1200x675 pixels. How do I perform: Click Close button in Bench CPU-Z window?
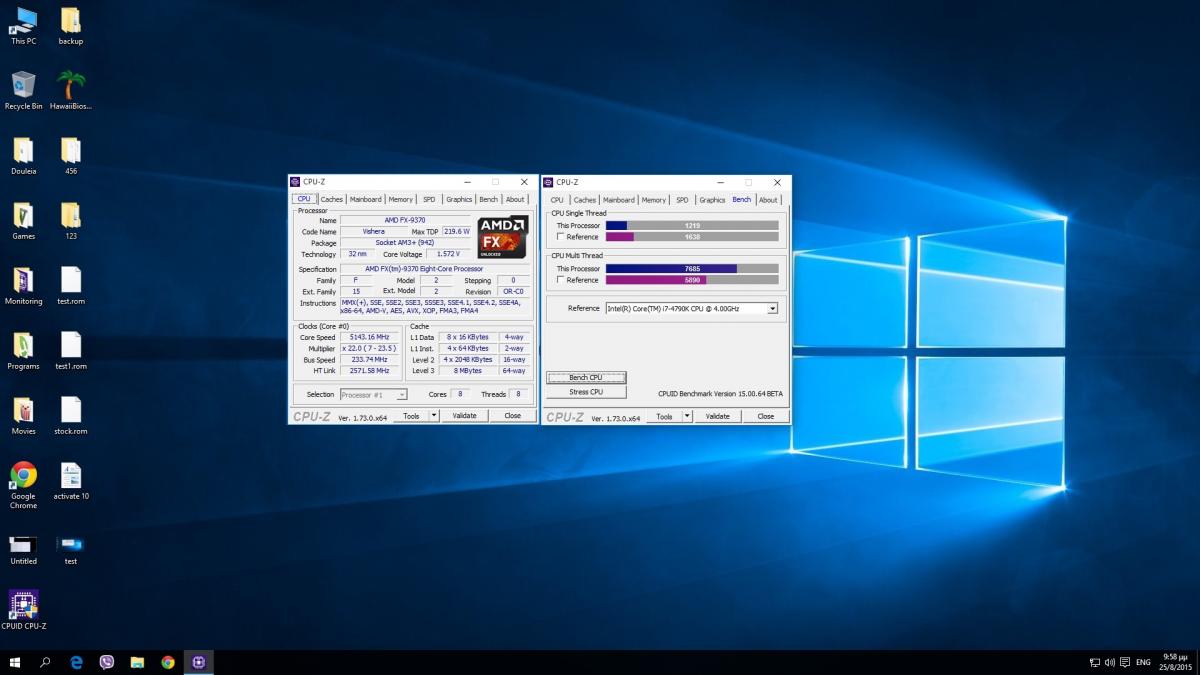click(766, 416)
